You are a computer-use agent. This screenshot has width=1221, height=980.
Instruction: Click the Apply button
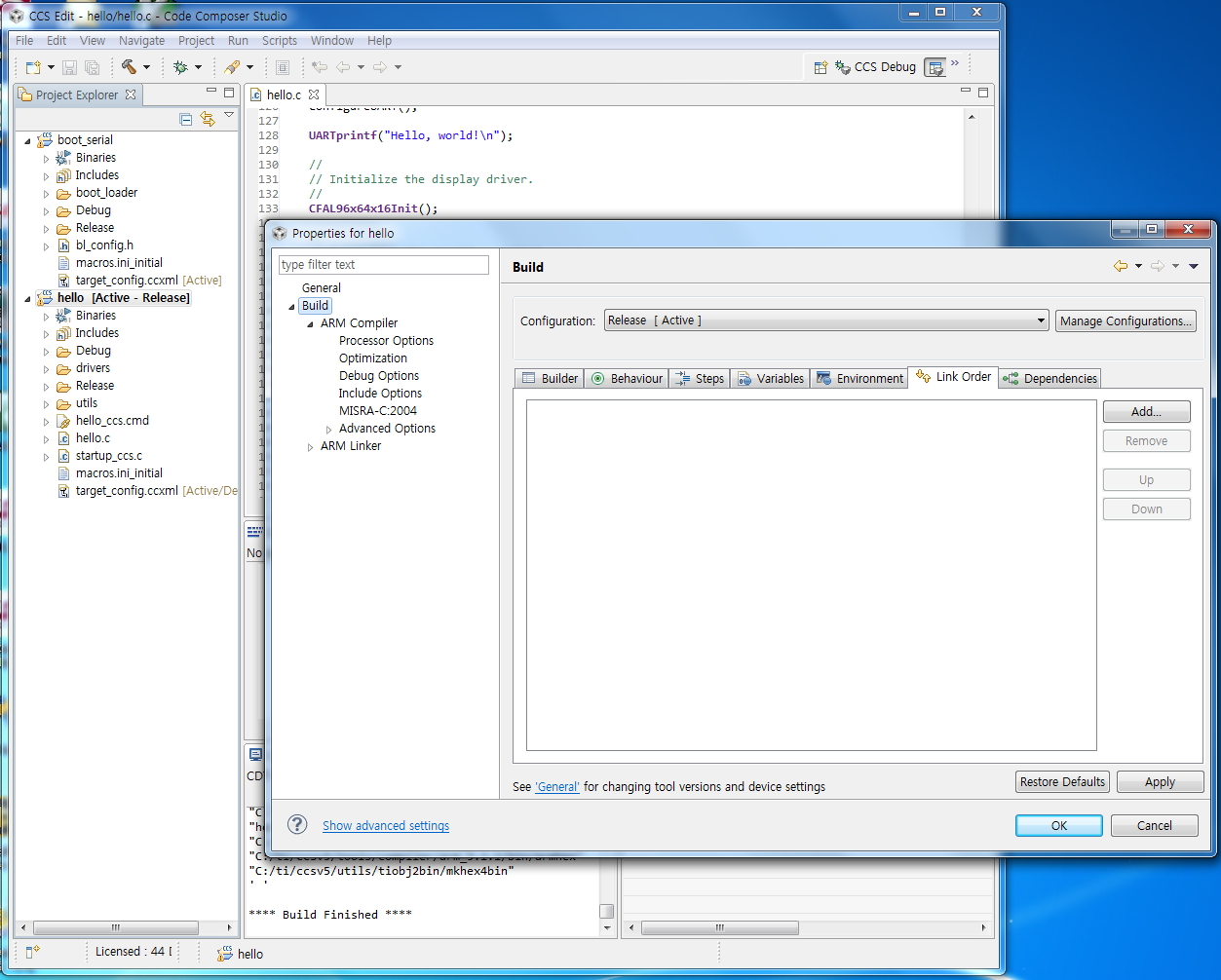point(1160,781)
